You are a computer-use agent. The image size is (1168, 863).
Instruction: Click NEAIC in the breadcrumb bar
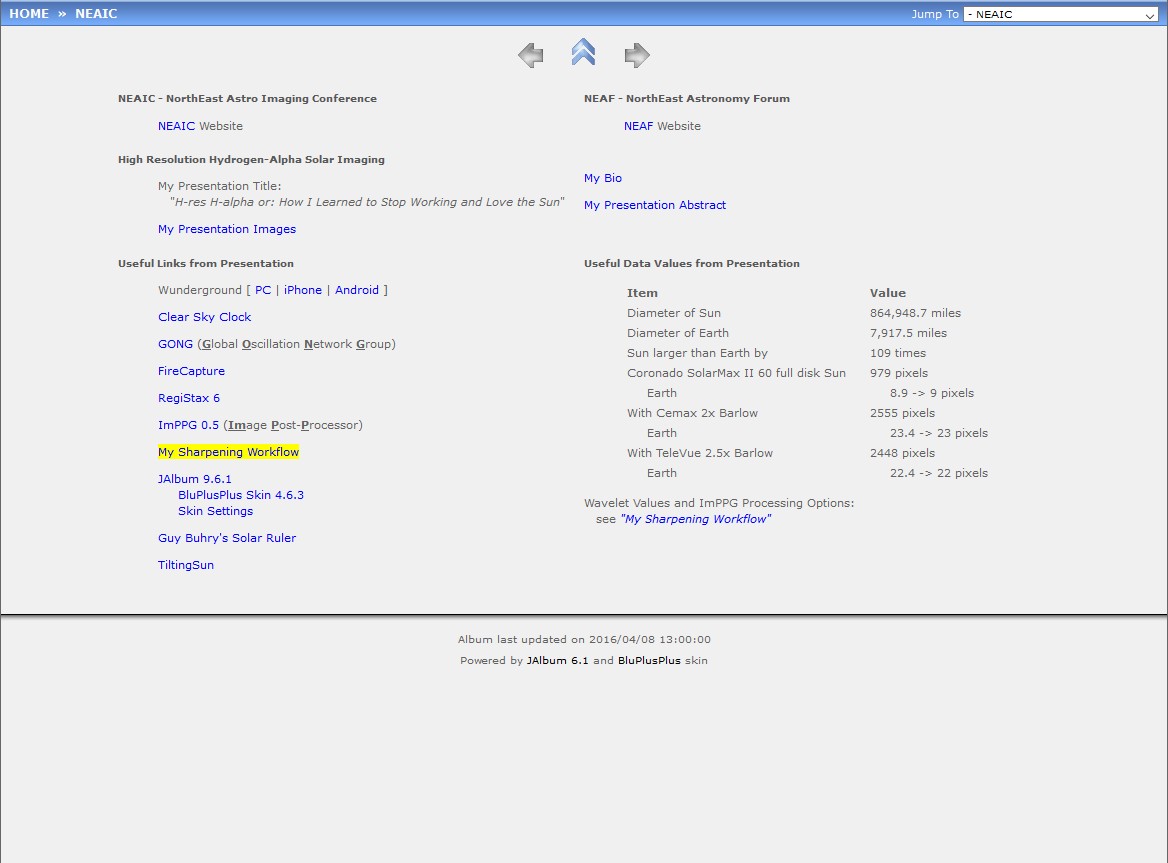pyautogui.click(x=96, y=13)
